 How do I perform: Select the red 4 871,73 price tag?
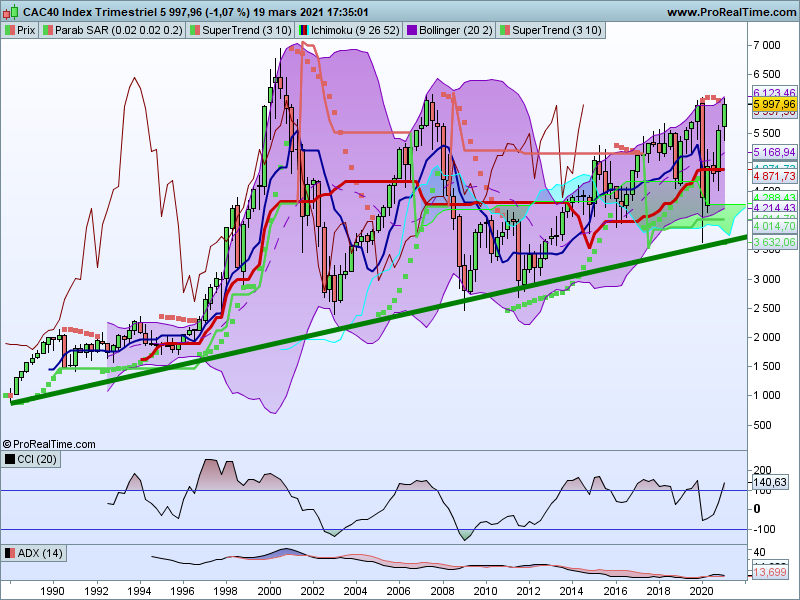tap(774, 176)
